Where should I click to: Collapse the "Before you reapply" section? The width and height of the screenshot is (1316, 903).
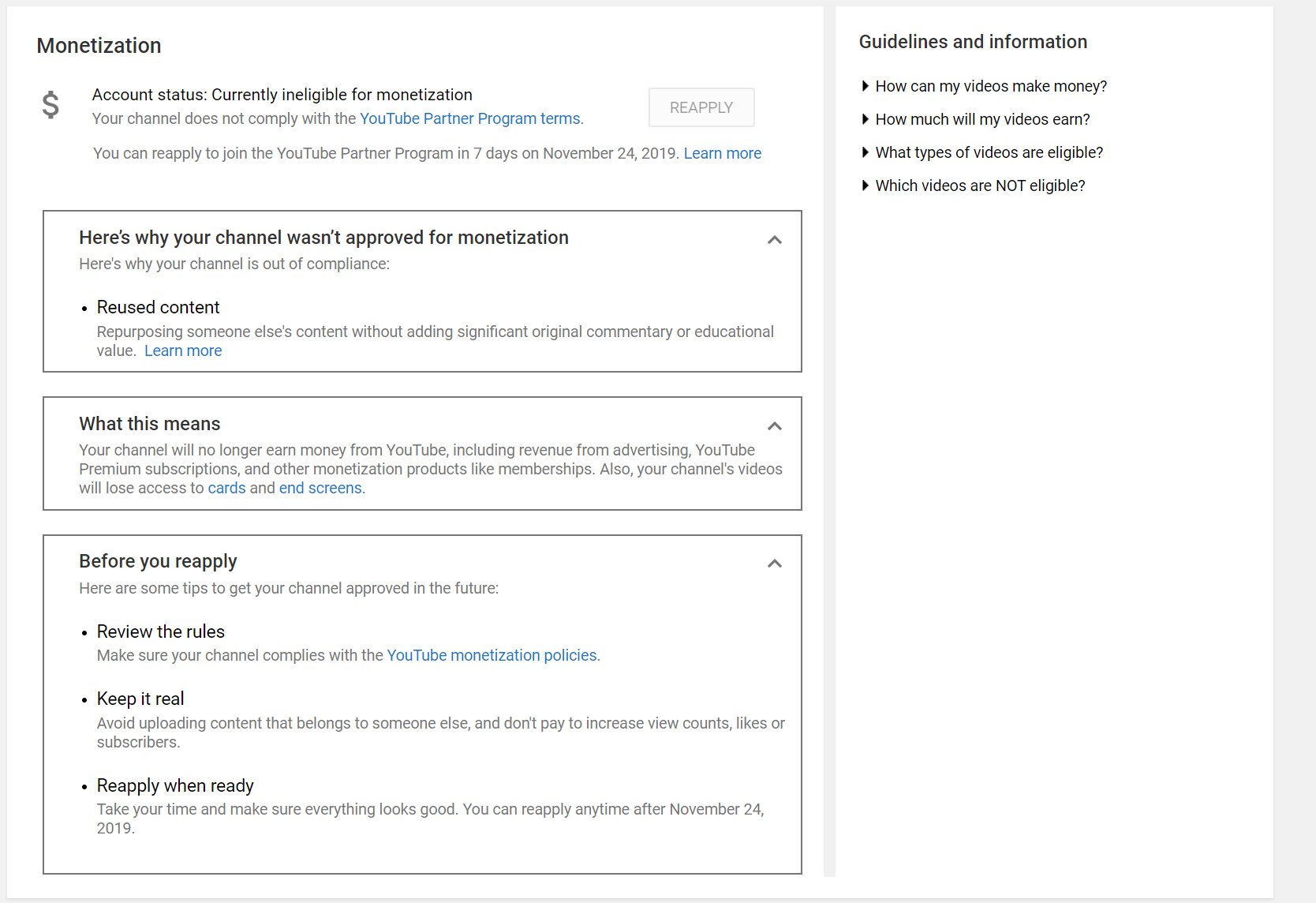[775, 564]
